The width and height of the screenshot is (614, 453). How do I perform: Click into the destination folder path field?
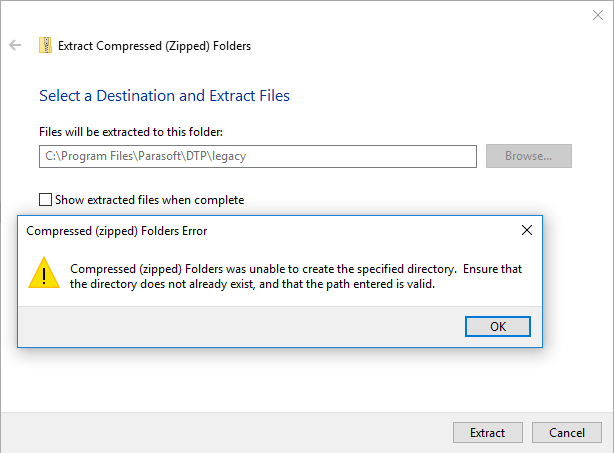point(258,157)
